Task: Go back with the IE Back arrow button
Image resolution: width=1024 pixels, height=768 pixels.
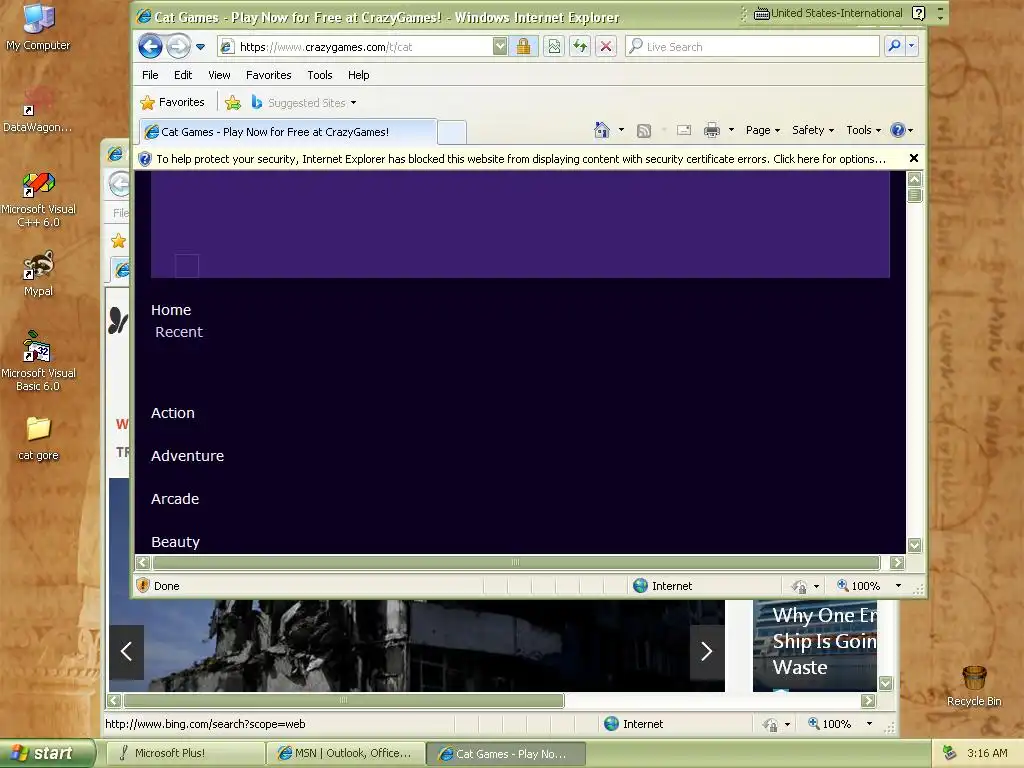Action: pos(150,46)
